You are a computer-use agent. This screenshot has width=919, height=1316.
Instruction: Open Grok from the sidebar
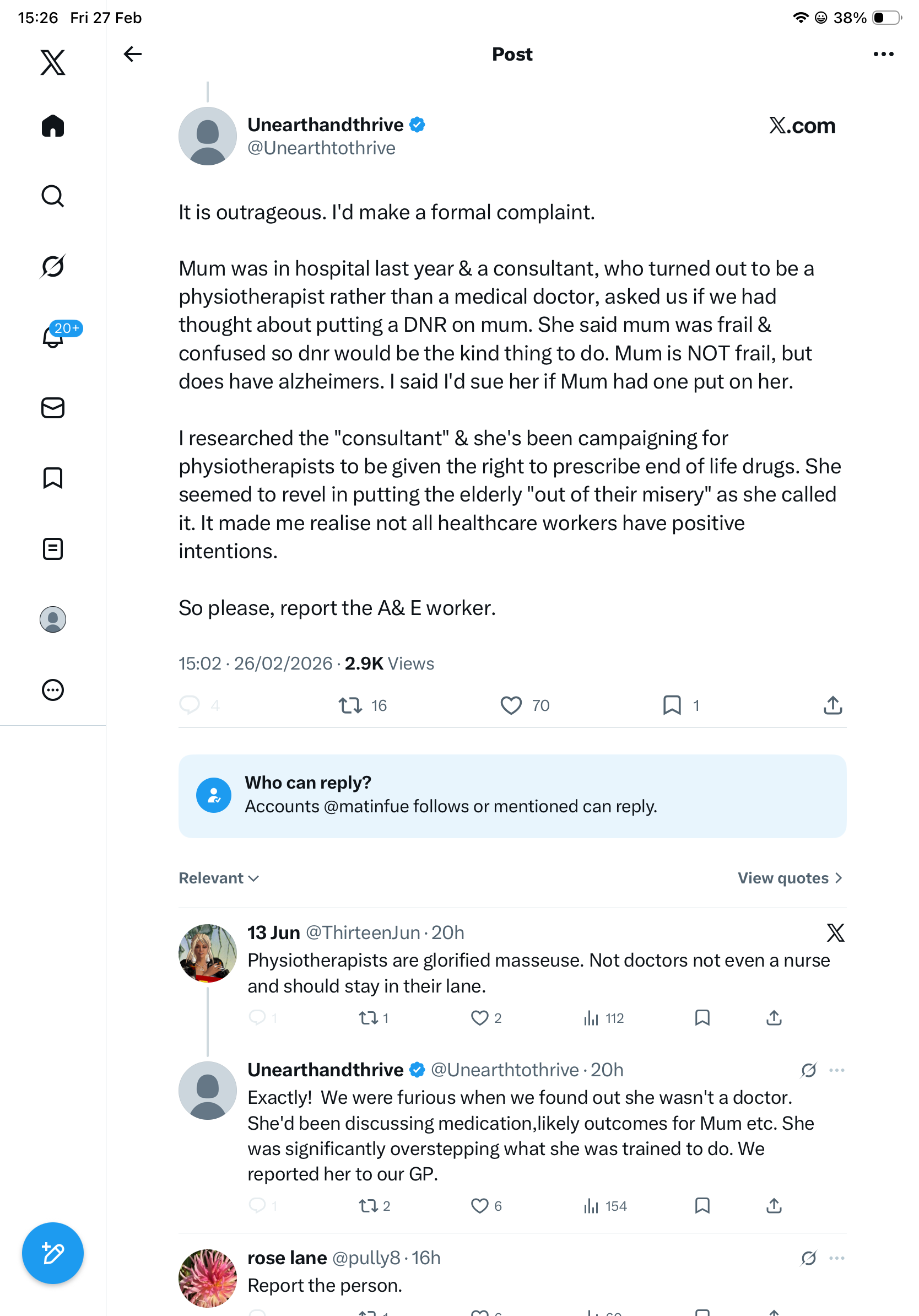point(53,267)
